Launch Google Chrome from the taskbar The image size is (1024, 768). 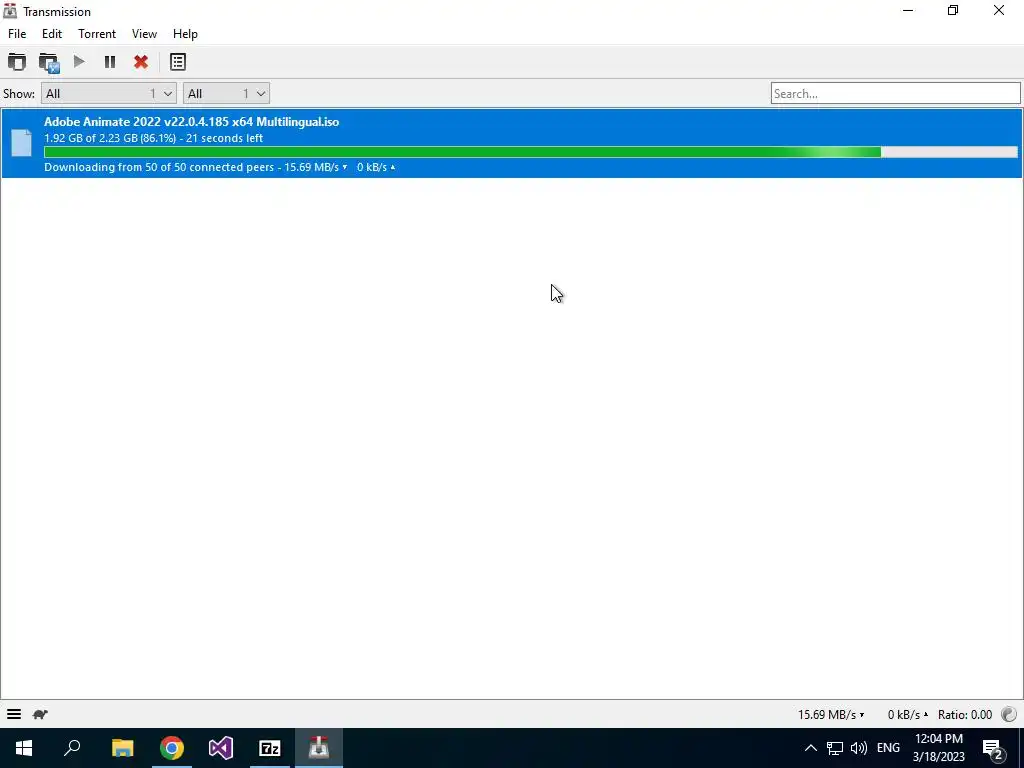click(x=172, y=748)
